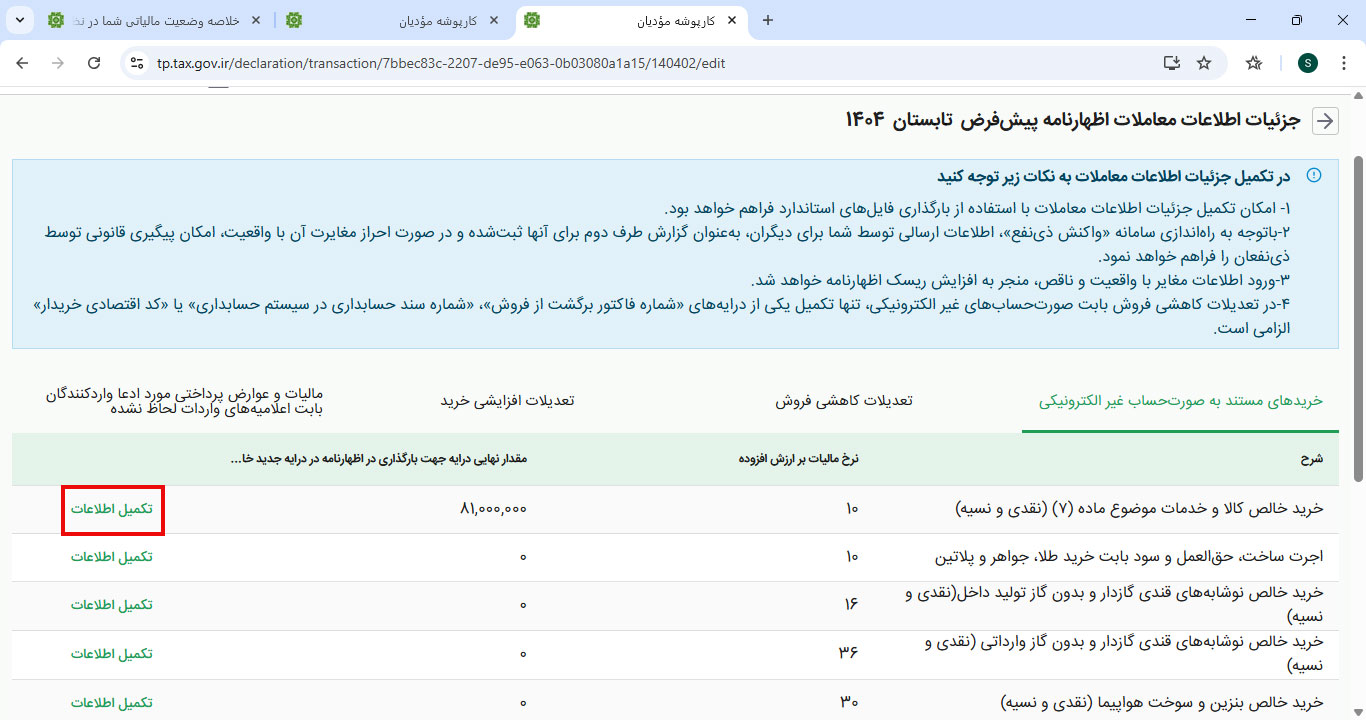This screenshot has width=1366, height=720.
Task: Click the site information icon beside the URL
Action: [138, 63]
